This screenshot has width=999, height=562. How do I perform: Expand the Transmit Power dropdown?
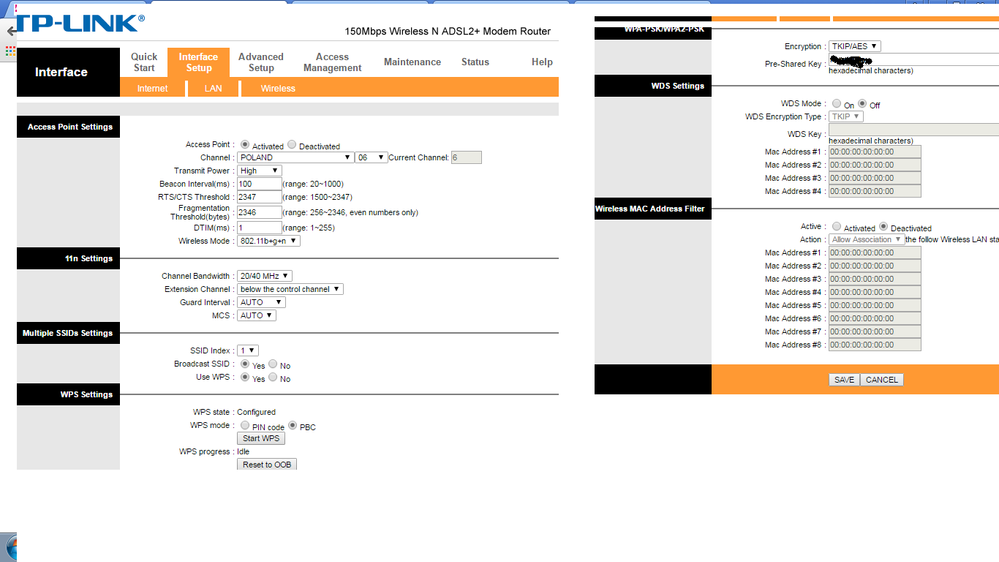tap(259, 171)
